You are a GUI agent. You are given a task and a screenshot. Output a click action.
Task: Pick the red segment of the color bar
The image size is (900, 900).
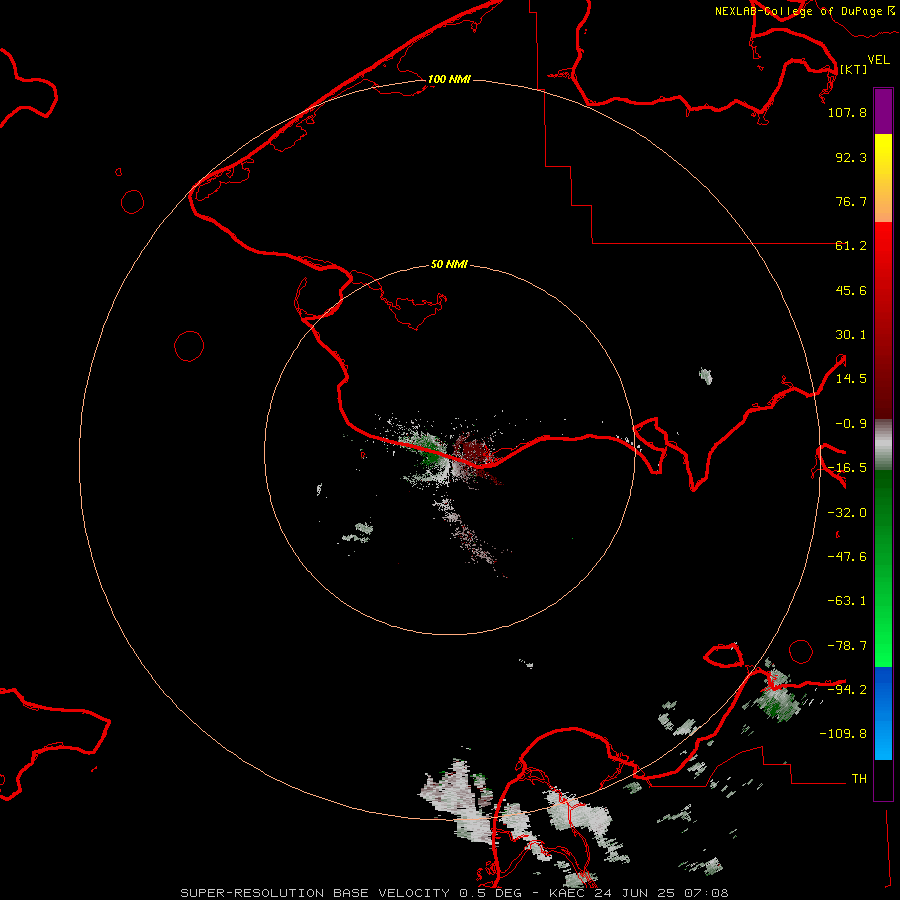(883, 320)
